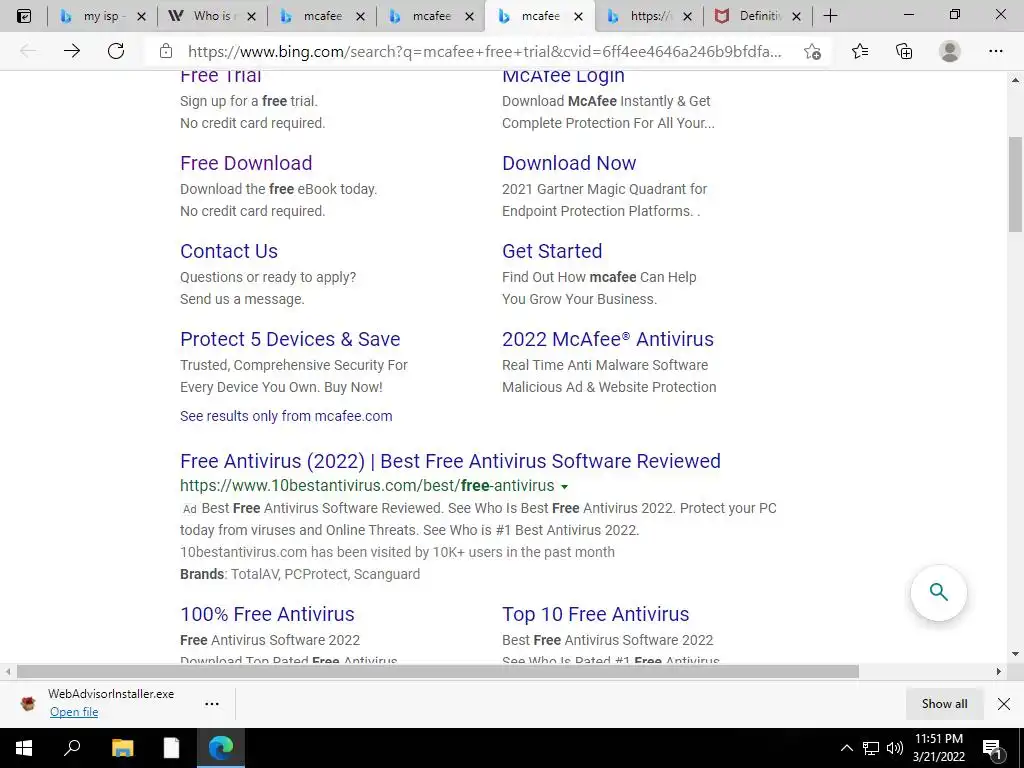Screen dimensions: 1024x768
Task: Open the 'Download Now' link
Action: coord(569,163)
